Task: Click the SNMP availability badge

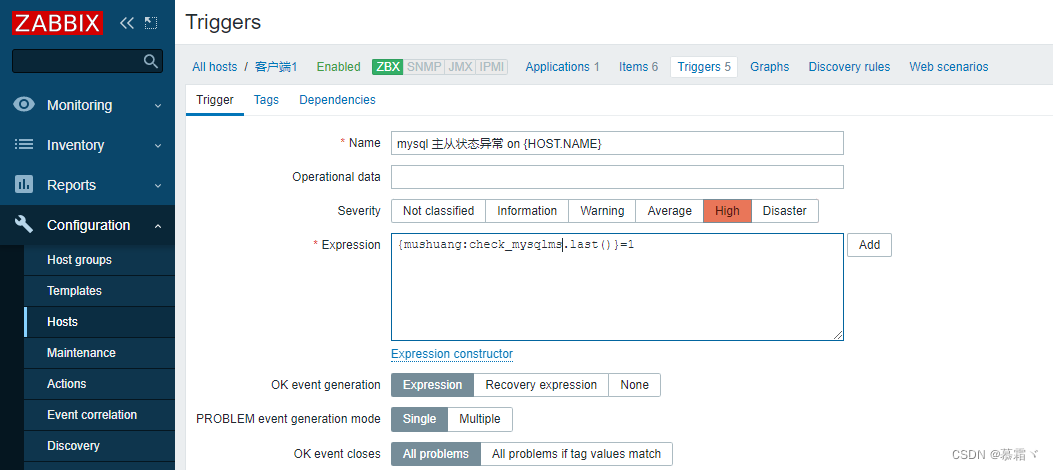Action: coord(424,66)
